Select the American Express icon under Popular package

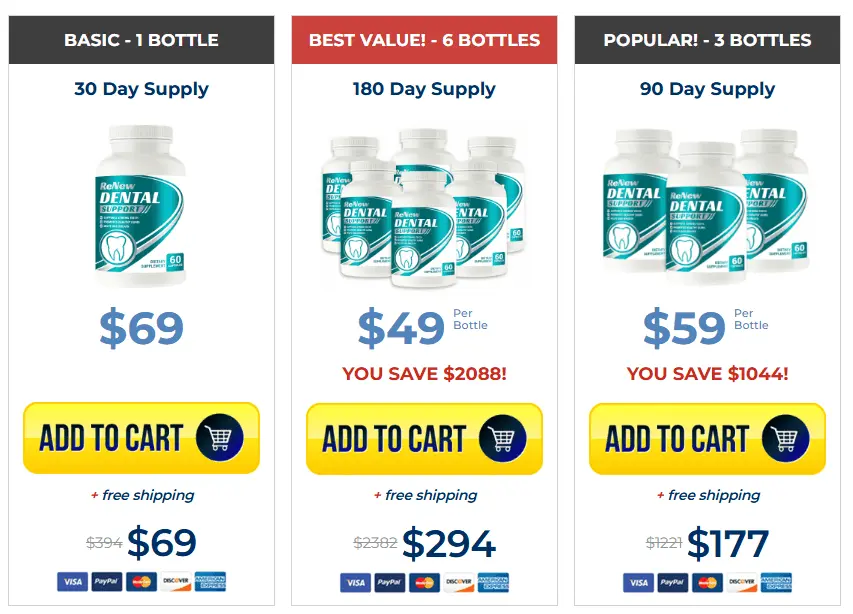pos(775,582)
